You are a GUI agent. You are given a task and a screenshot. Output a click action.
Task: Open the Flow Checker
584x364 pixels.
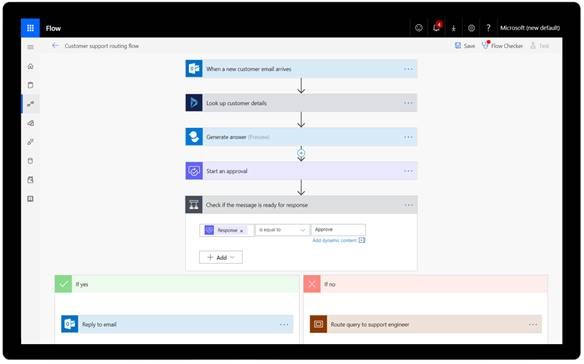tap(502, 45)
